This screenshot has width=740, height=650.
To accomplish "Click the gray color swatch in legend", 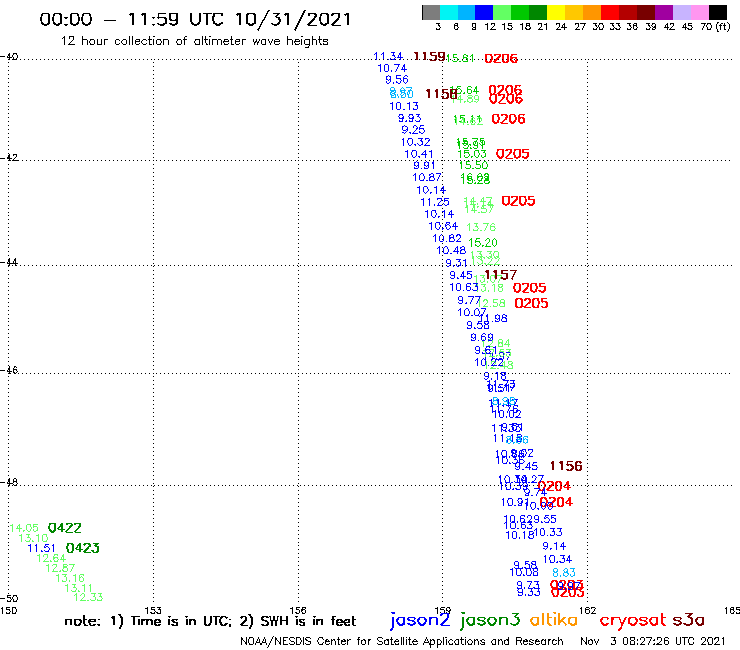I will pos(431,13).
